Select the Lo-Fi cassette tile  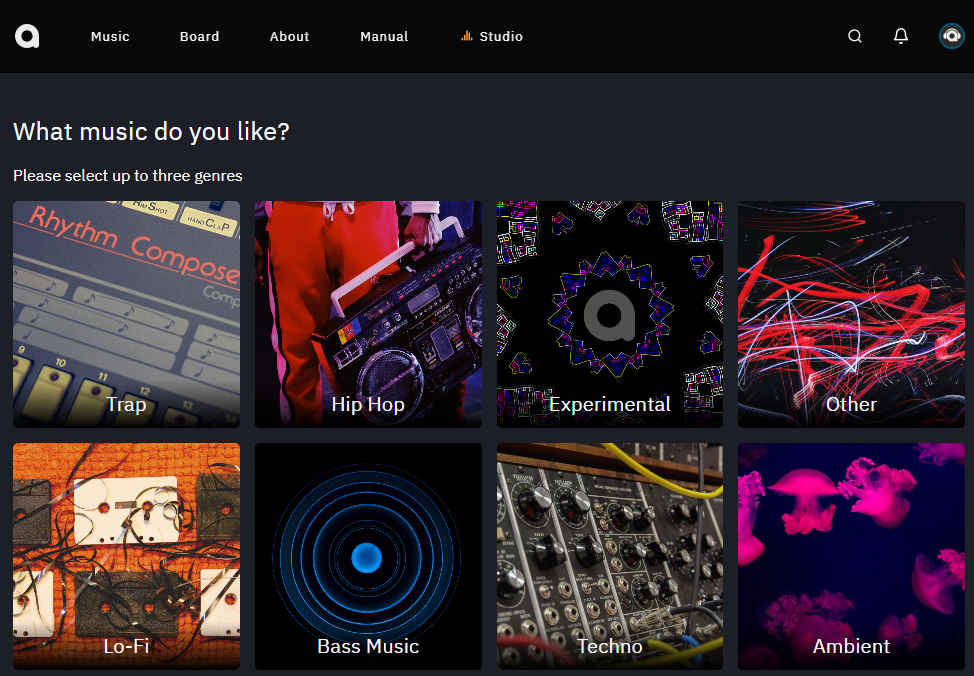coord(126,556)
